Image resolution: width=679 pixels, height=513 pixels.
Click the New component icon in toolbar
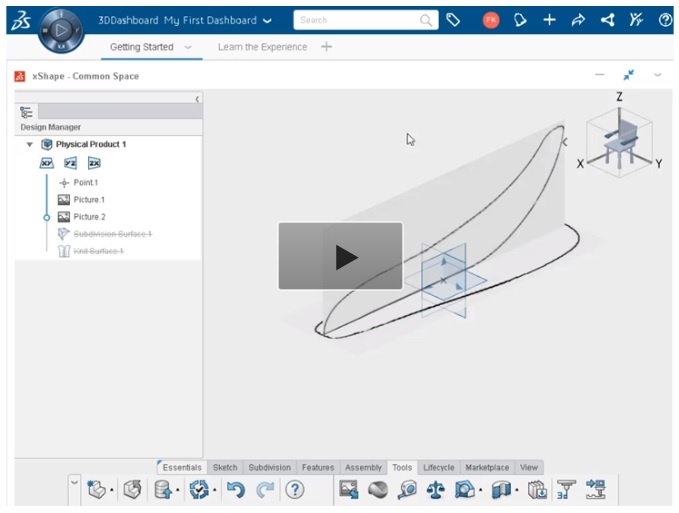pos(96,490)
